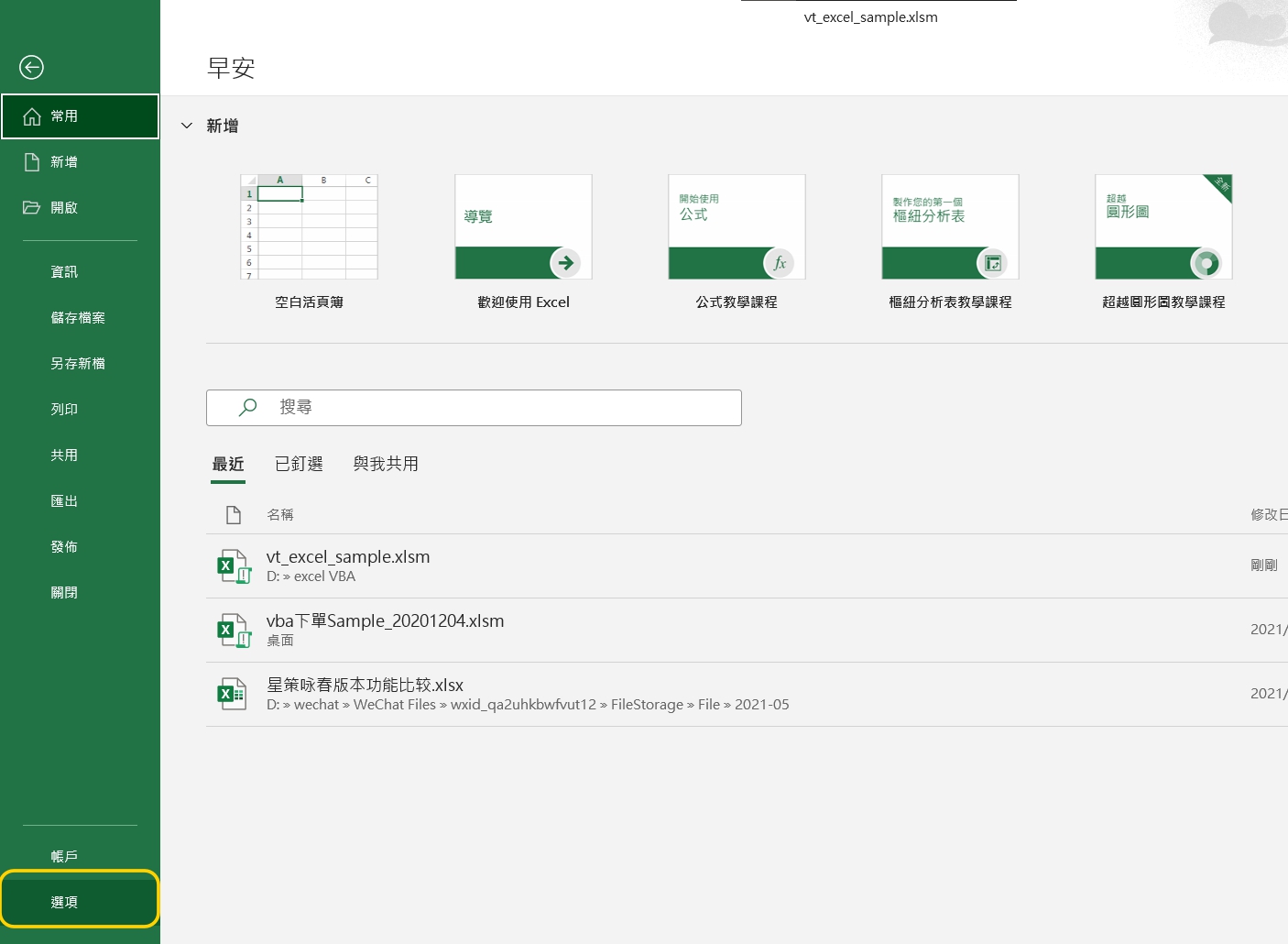
Task: Click Excel macro icon for vba下單Sample file
Action: pyautogui.click(x=234, y=631)
